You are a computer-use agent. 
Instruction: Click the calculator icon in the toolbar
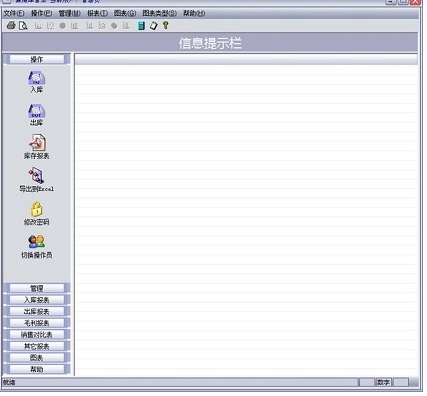click(141, 25)
